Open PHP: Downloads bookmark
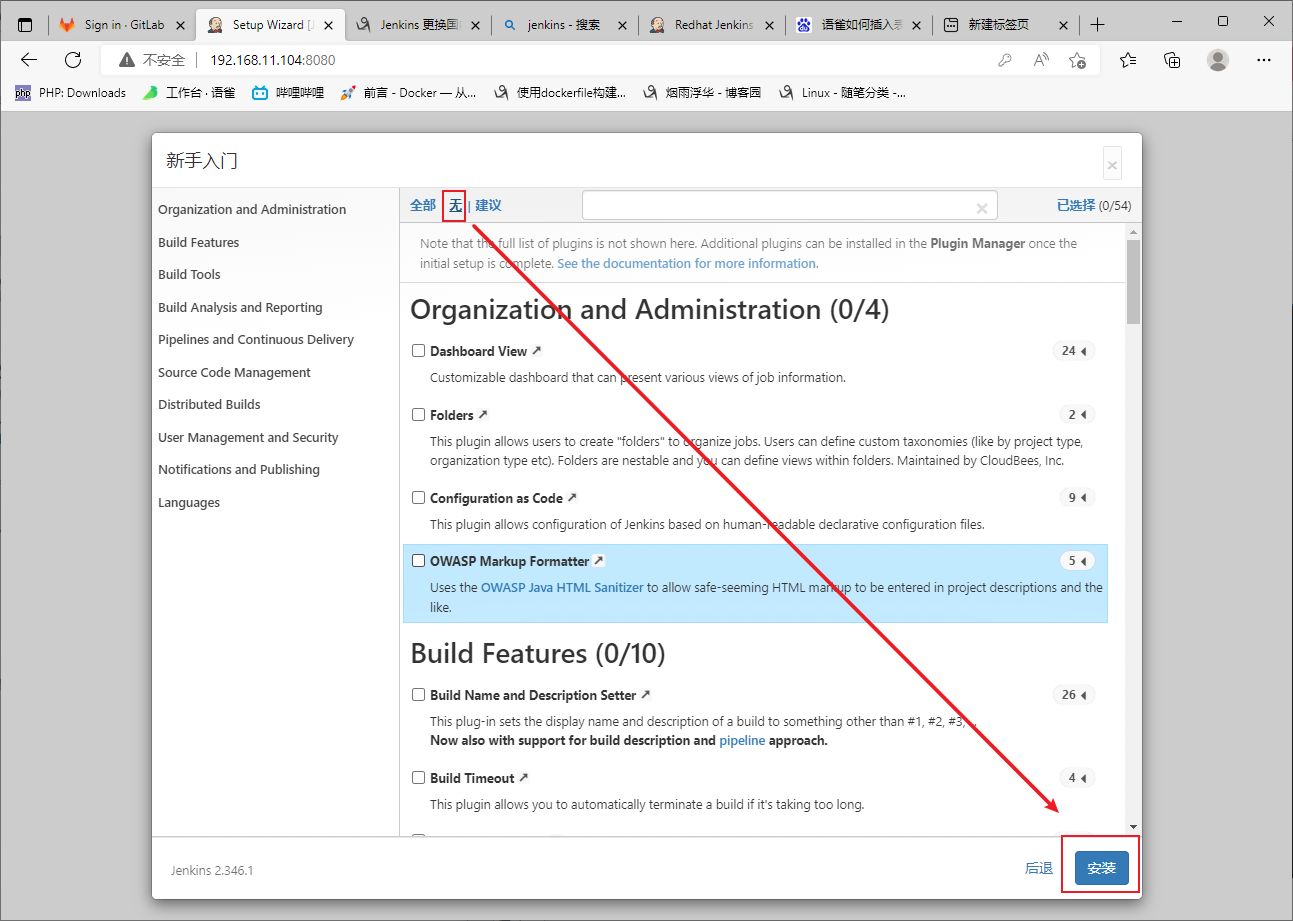1293x921 pixels. [70, 93]
